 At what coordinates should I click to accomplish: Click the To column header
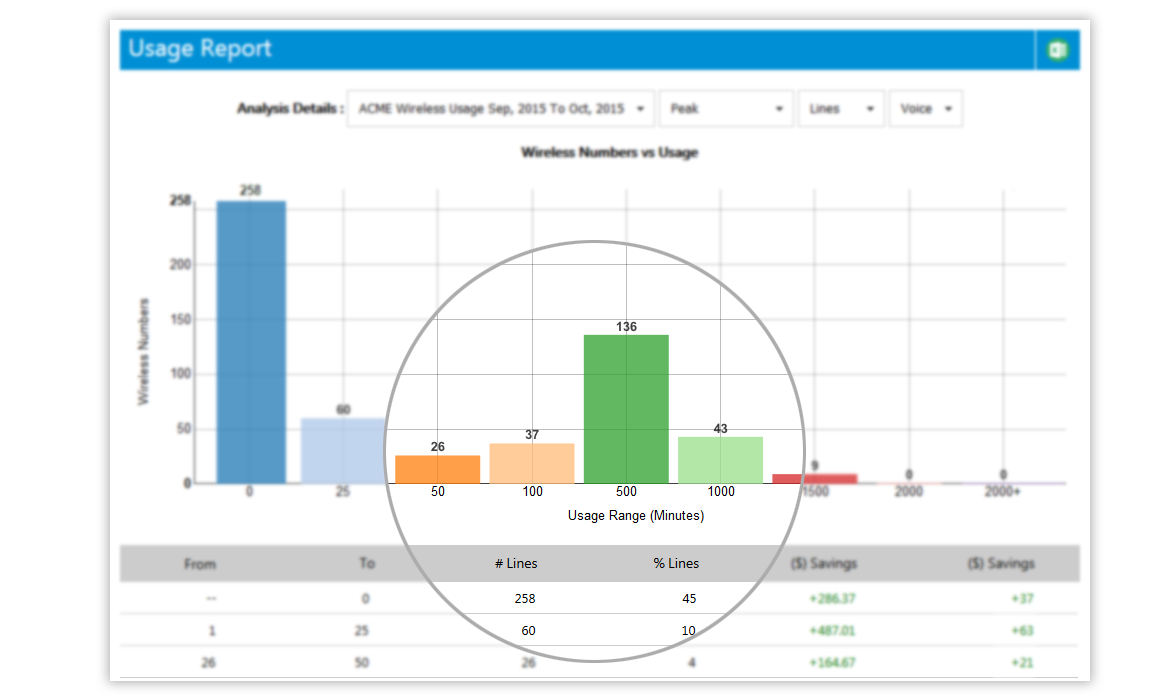pos(366,563)
